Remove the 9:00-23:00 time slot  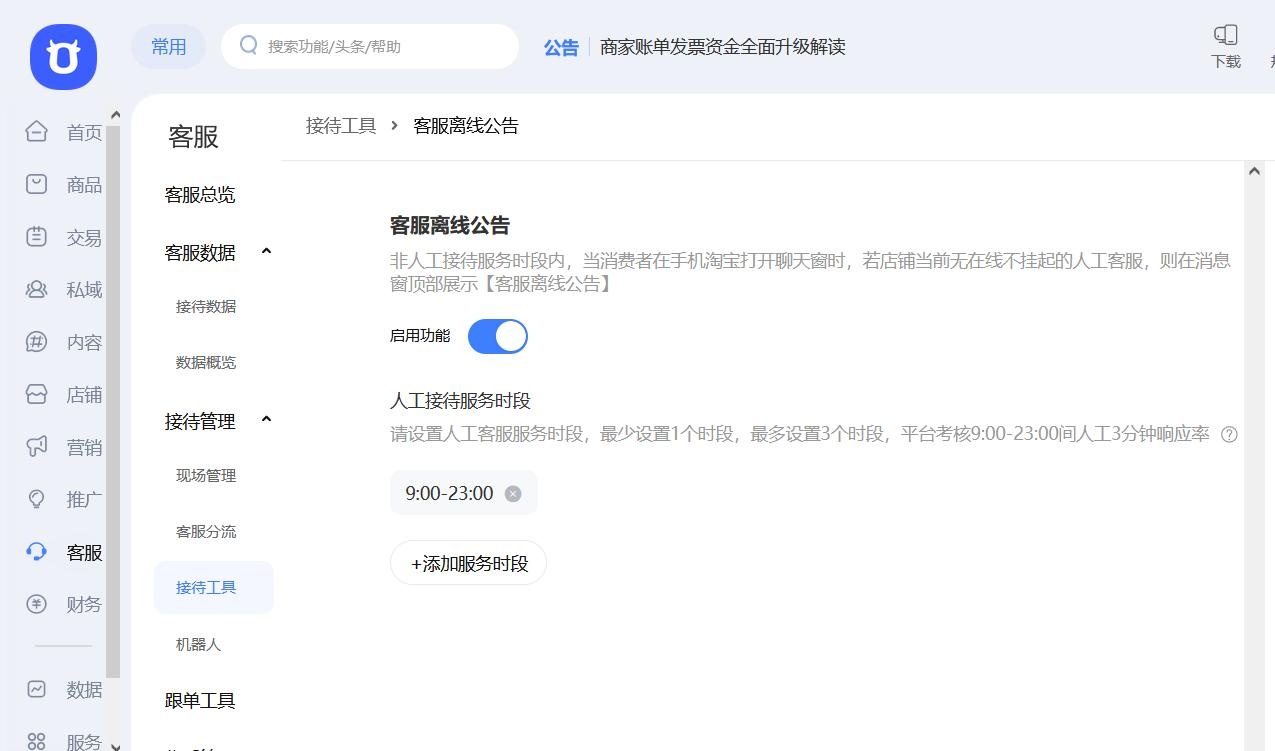(513, 493)
